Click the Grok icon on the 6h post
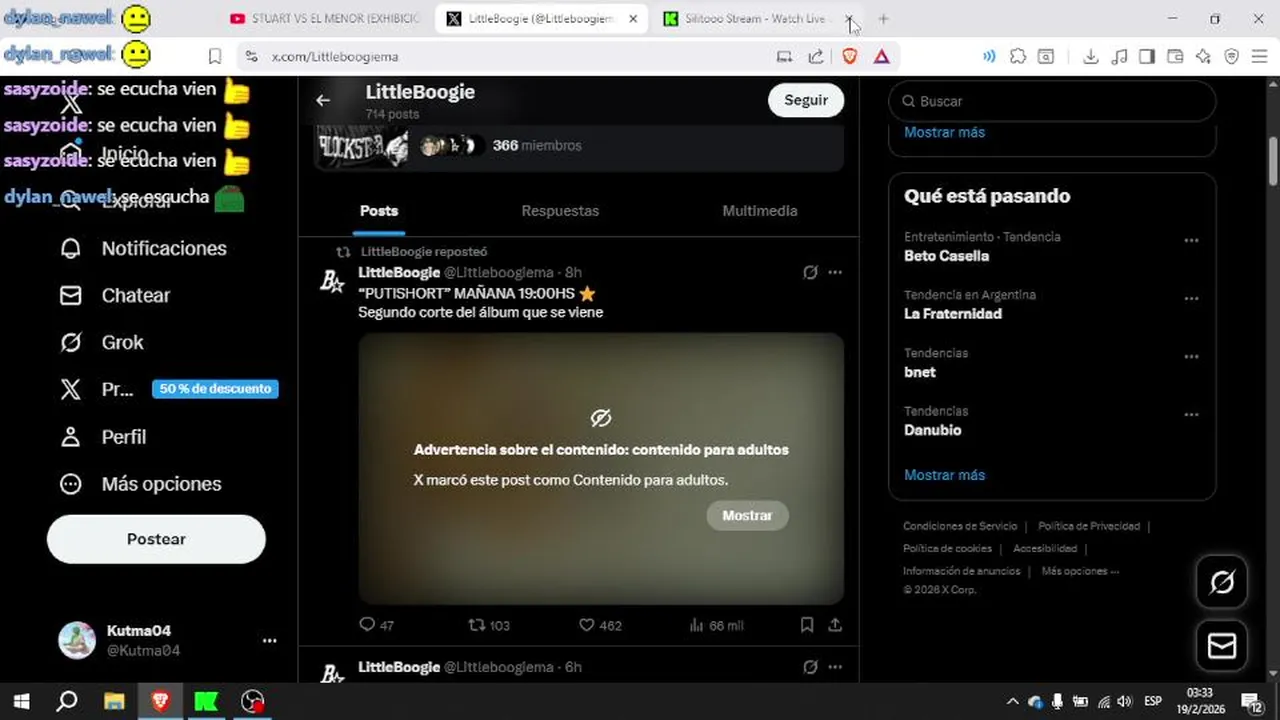Screen dimensions: 1280x720 tap(810, 667)
